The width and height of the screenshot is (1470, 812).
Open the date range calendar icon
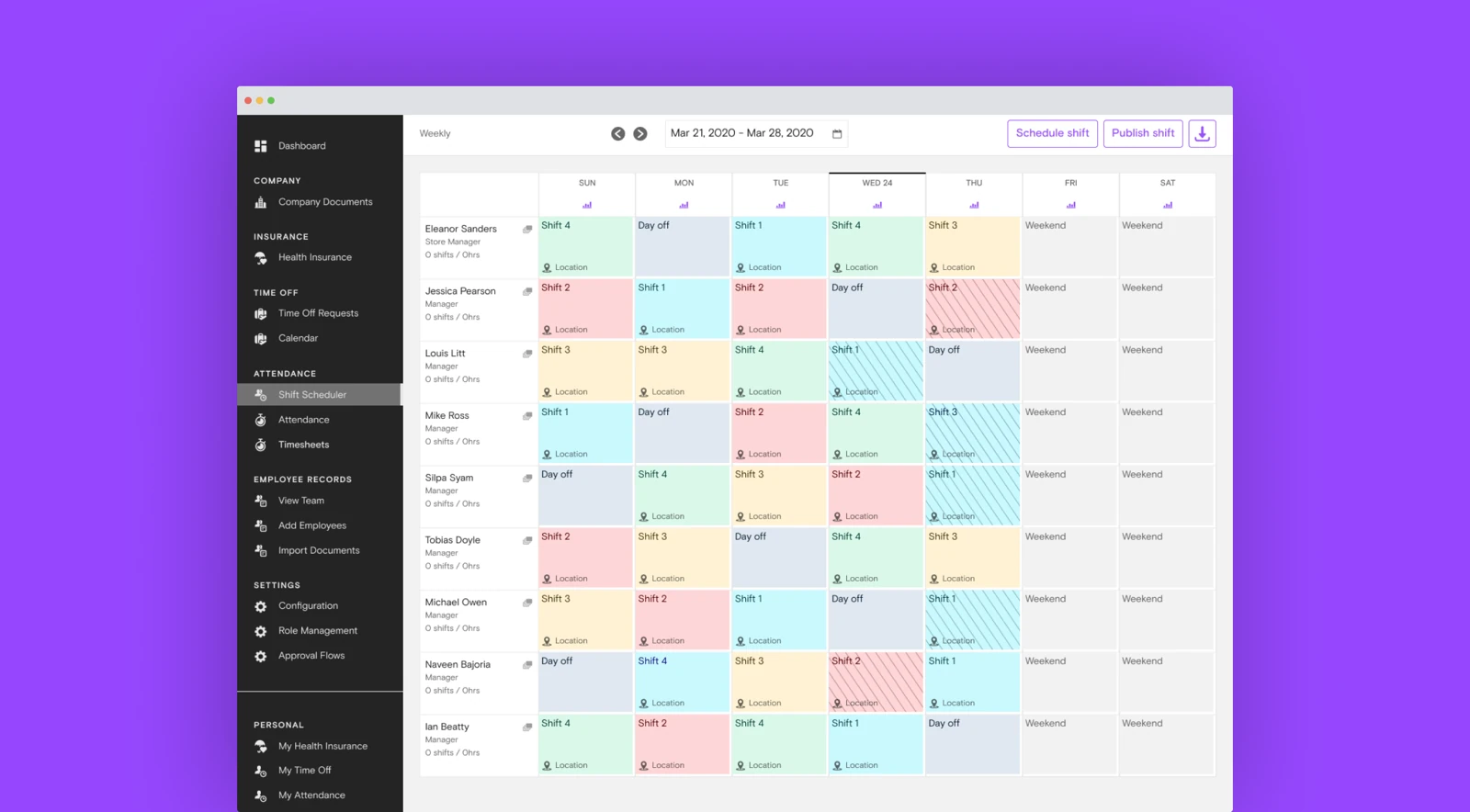point(837,134)
